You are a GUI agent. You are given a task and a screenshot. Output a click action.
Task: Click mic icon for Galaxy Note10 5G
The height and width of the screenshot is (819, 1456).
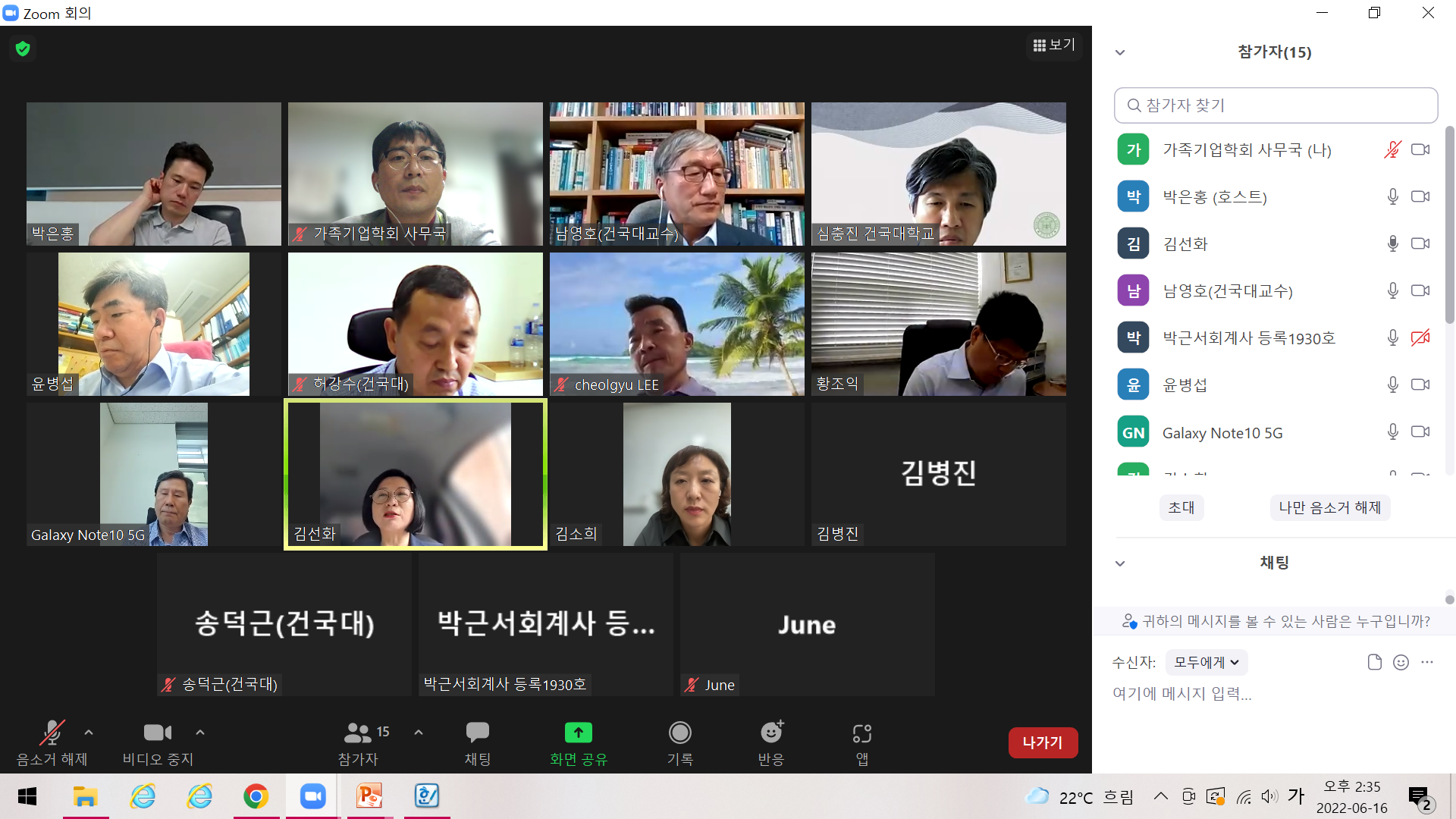(1392, 431)
